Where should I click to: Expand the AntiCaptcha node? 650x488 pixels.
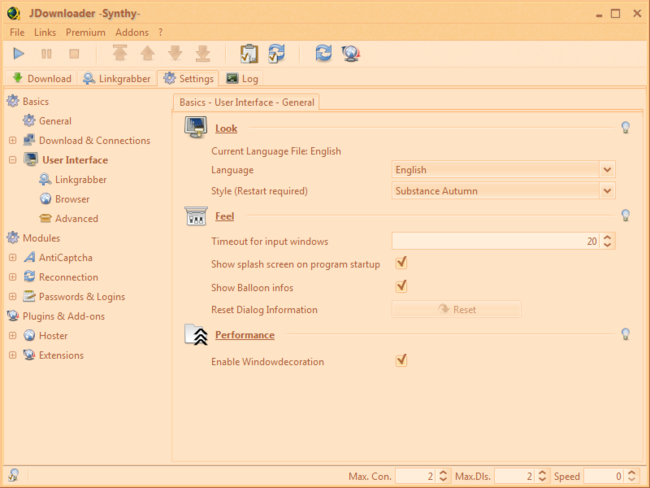click(13, 257)
